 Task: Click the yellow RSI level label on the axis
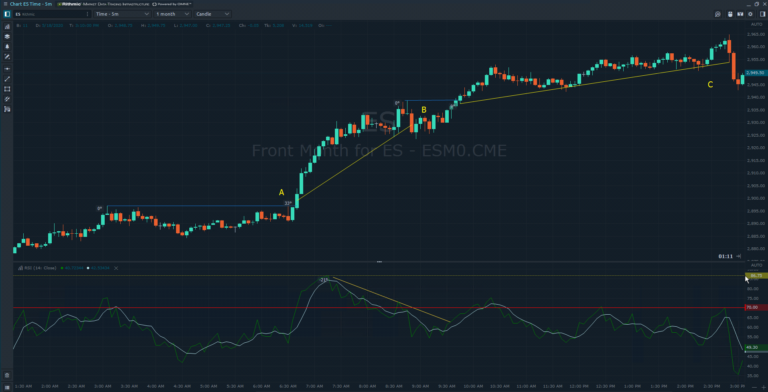pos(755,276)
